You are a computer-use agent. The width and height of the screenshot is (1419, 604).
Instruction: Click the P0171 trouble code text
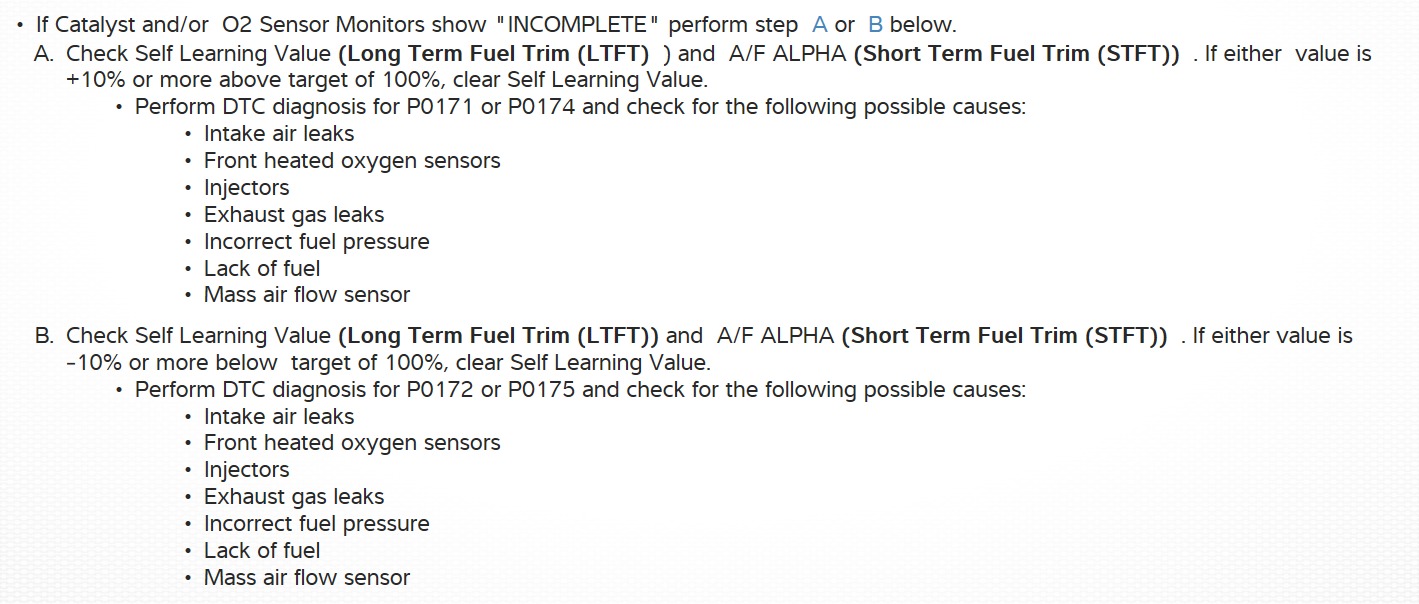click(440, 107)
